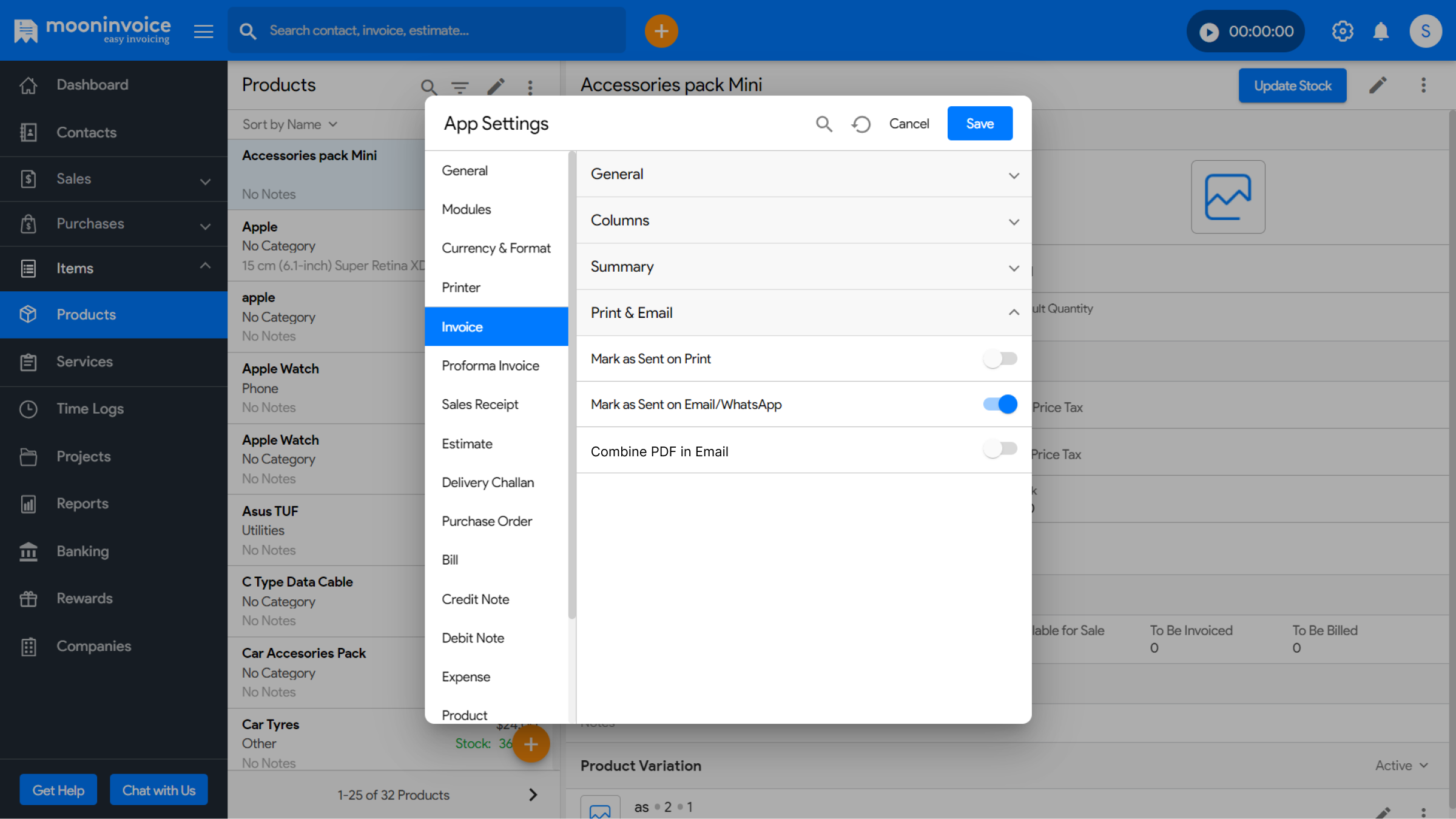The width and height of the screenshot is (1456, 819).
Task: Open Services from the sidebar
Action: 113,362
